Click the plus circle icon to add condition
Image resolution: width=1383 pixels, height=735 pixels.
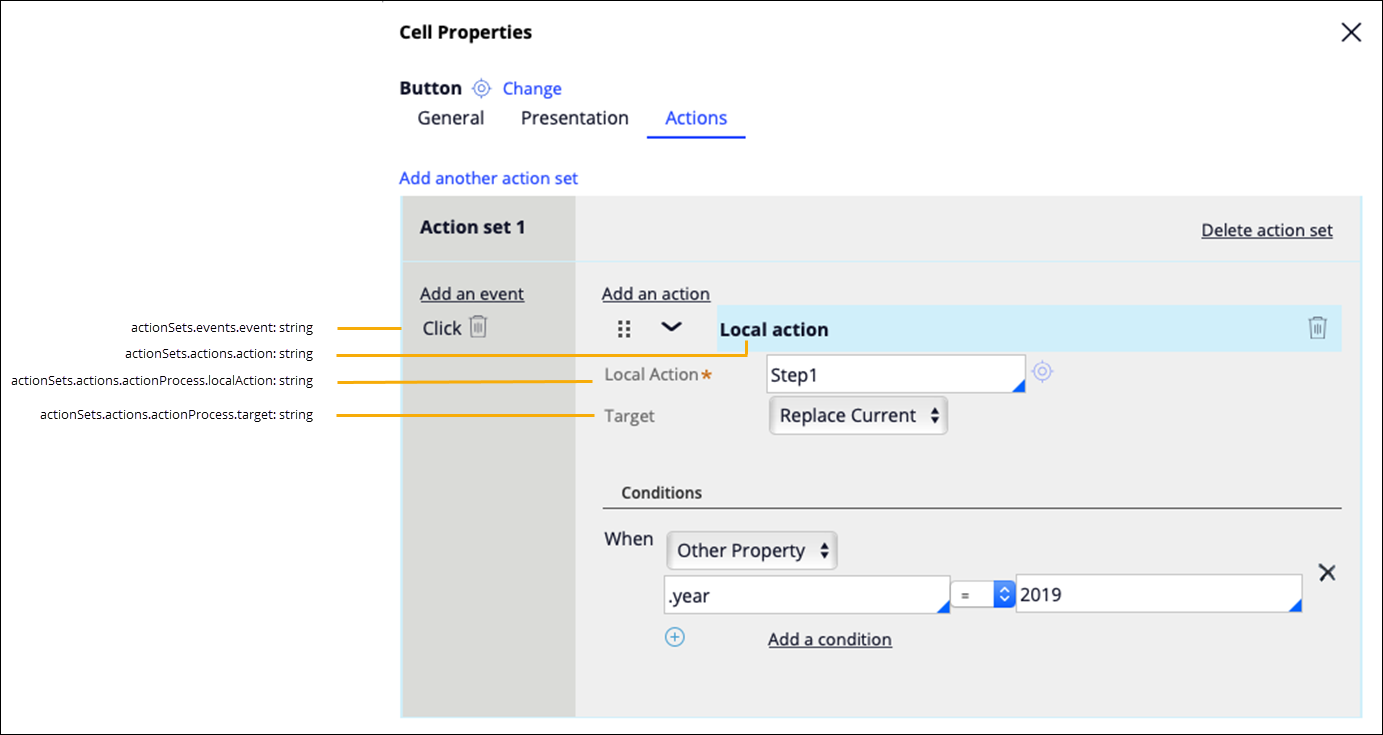[x=675, y=637]
